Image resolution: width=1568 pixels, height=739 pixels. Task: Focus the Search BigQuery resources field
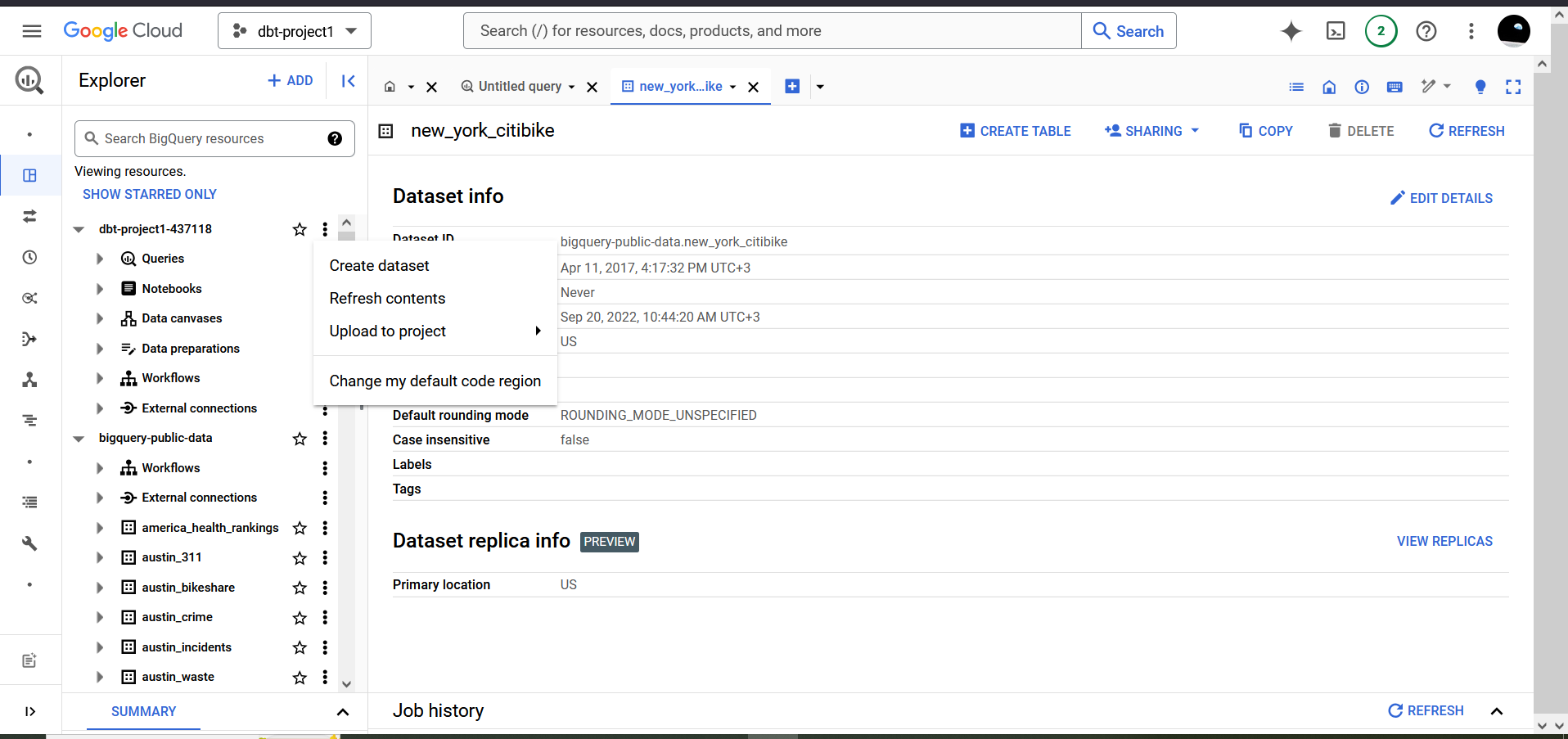pyautogui.click(x=214, y=138)
